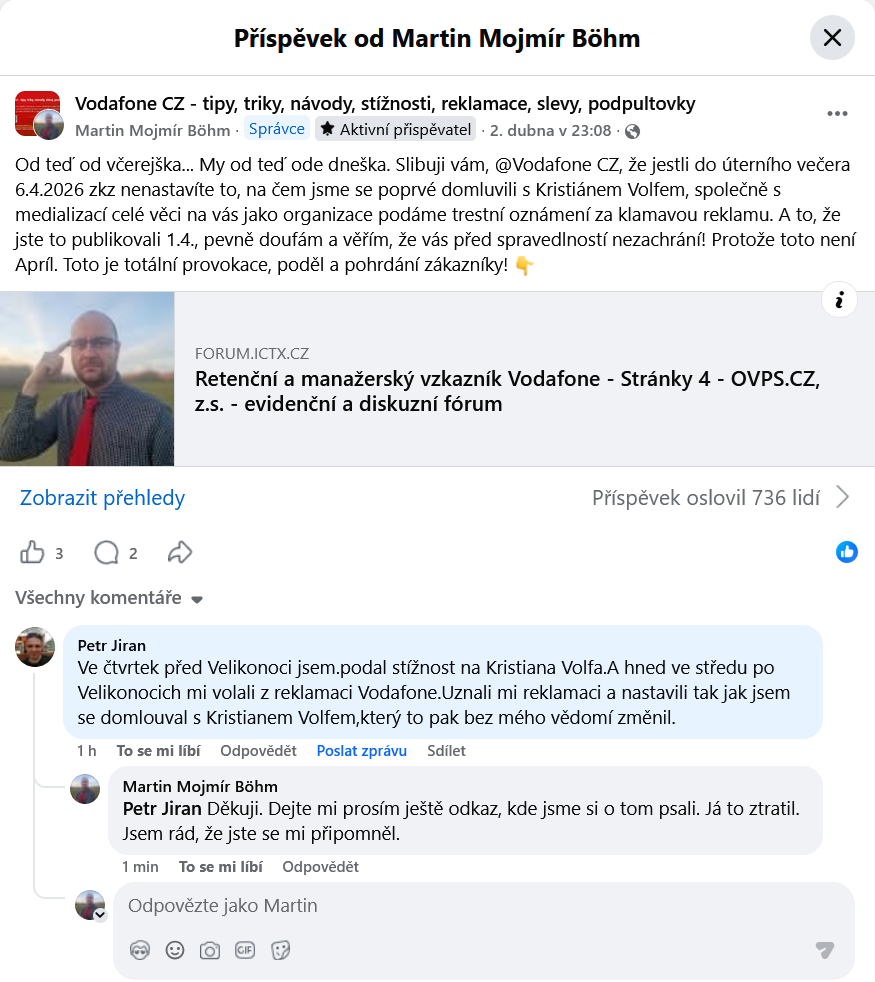This screenshot has height=982, width=875.
Task: Open avatar sticker icon in reply box
Action: (140, 950)
